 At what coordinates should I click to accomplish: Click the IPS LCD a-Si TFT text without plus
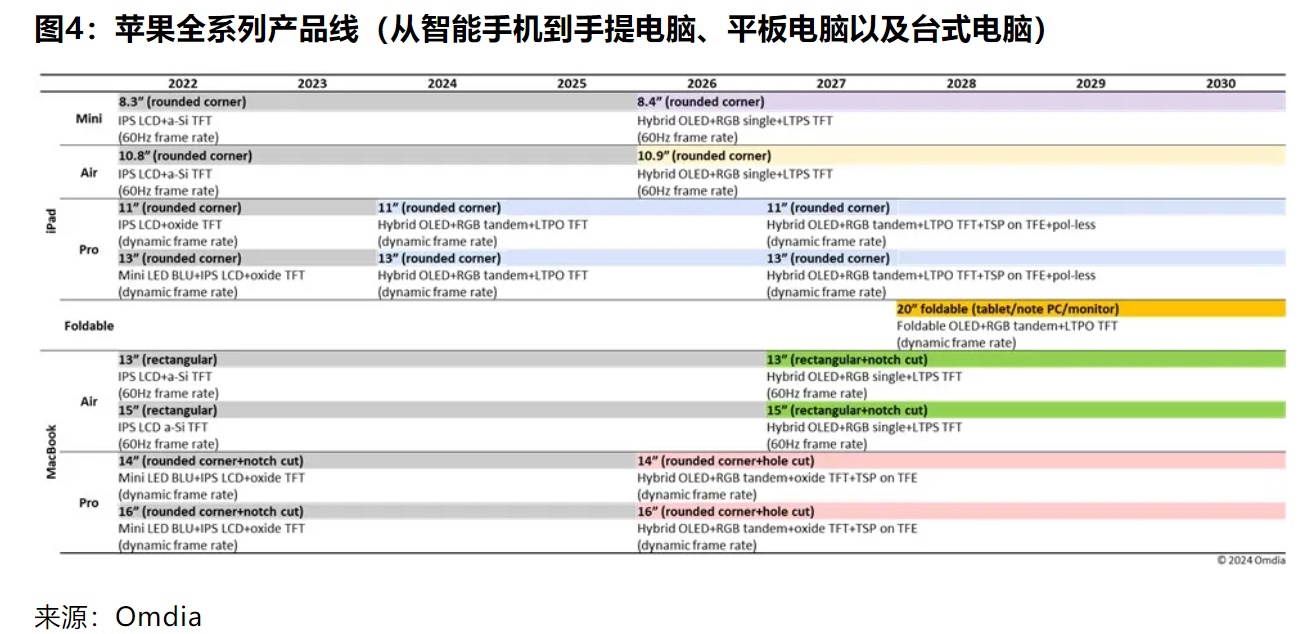click(165, 427)
